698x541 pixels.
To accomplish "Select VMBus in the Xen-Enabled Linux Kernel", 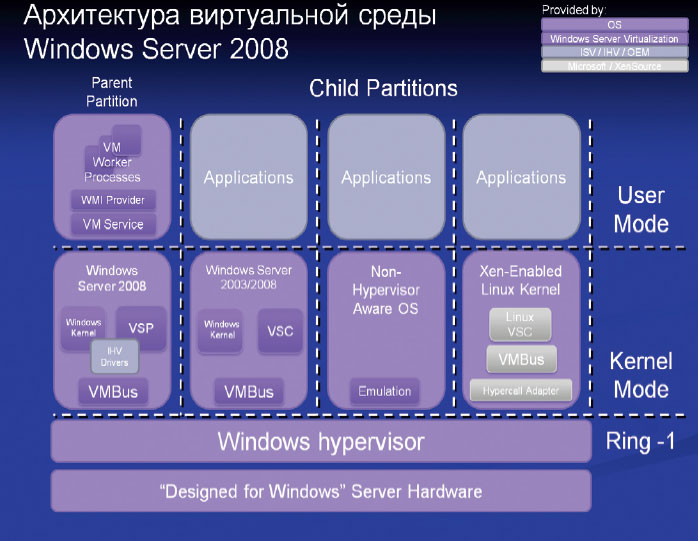I will tap(520, 358).
